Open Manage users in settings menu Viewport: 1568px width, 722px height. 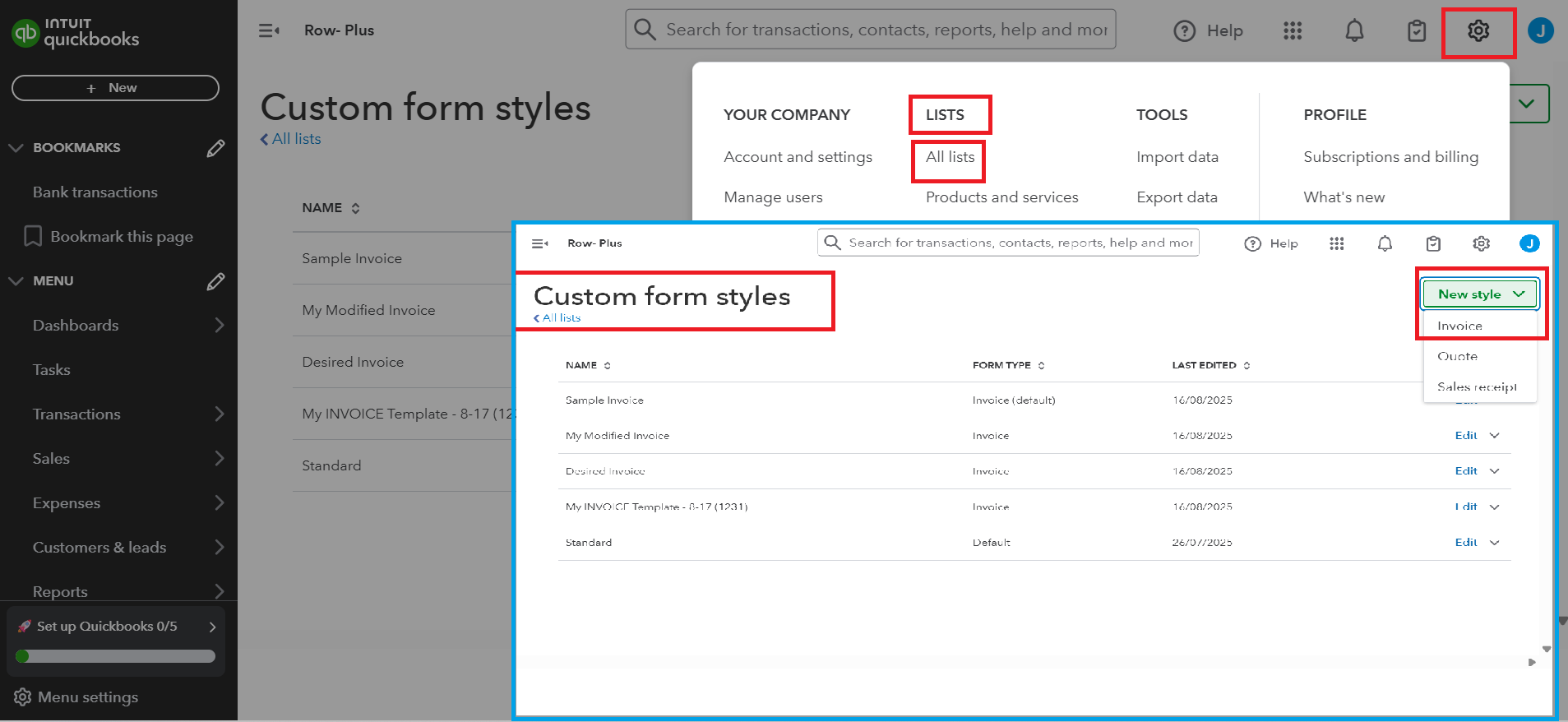click(x=773, y=197)
